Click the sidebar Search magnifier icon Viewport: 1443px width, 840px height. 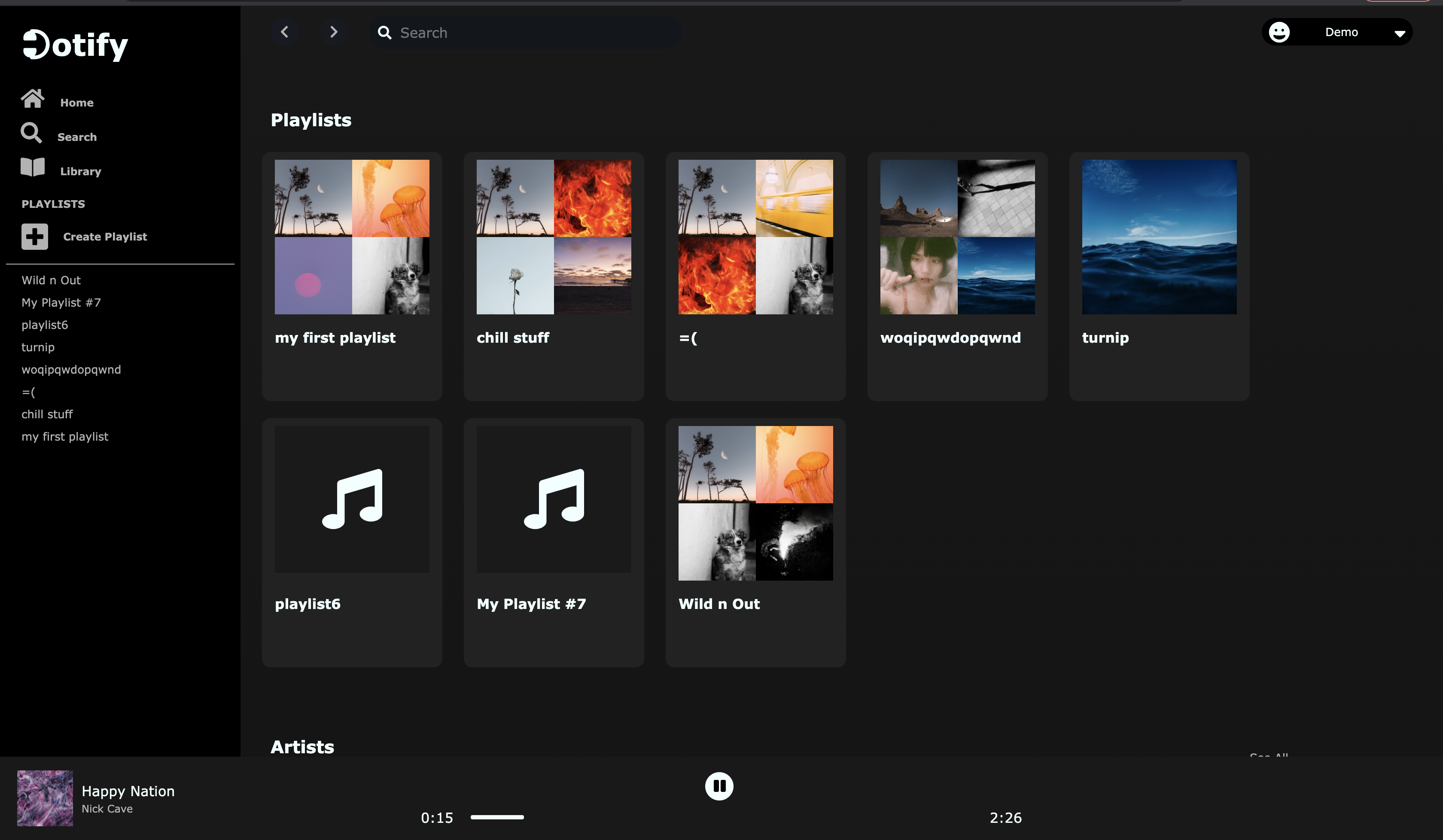pos(31,133)
